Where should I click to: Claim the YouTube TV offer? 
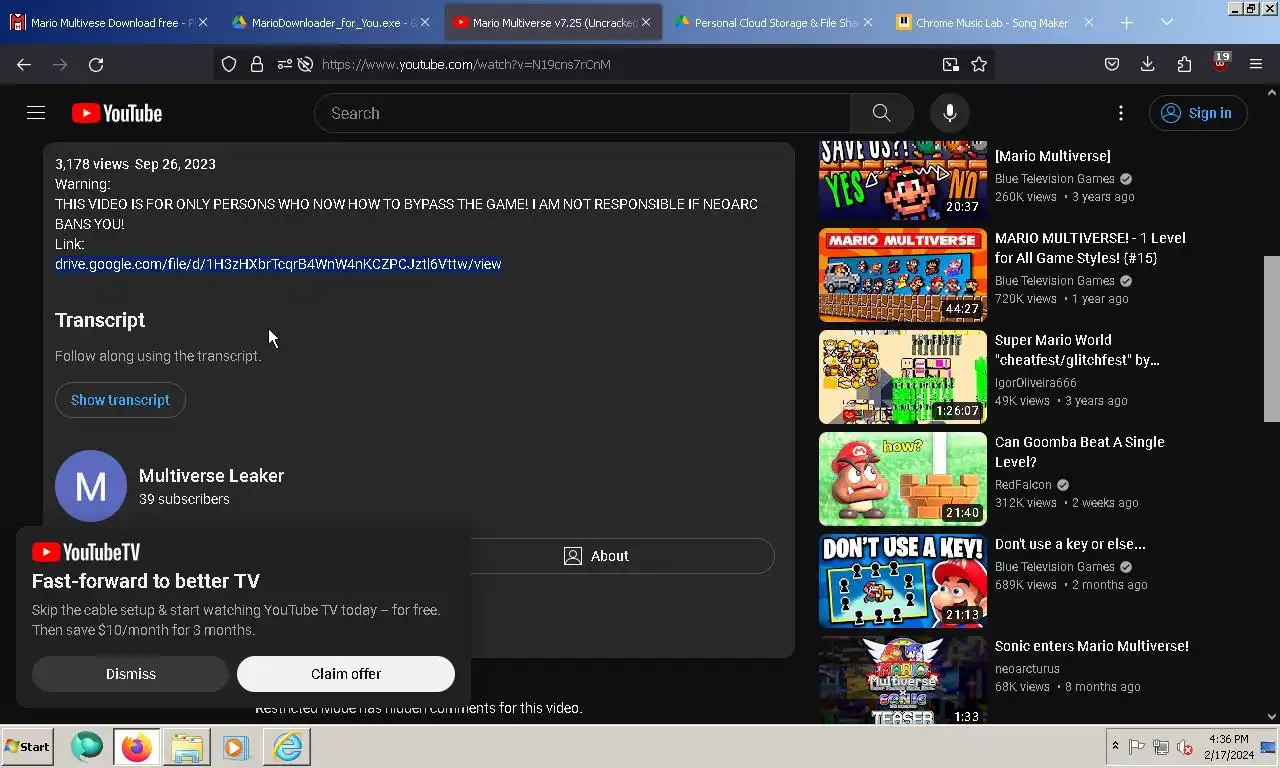[346, 674]
